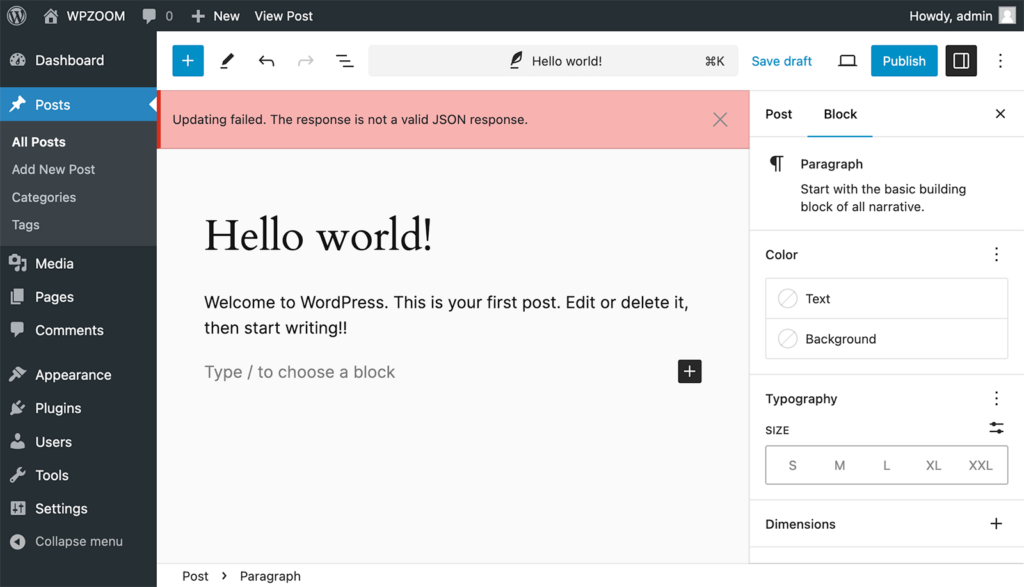
Task: Open the Hello world! command palette bar
Action: click(x=553, y=61)
